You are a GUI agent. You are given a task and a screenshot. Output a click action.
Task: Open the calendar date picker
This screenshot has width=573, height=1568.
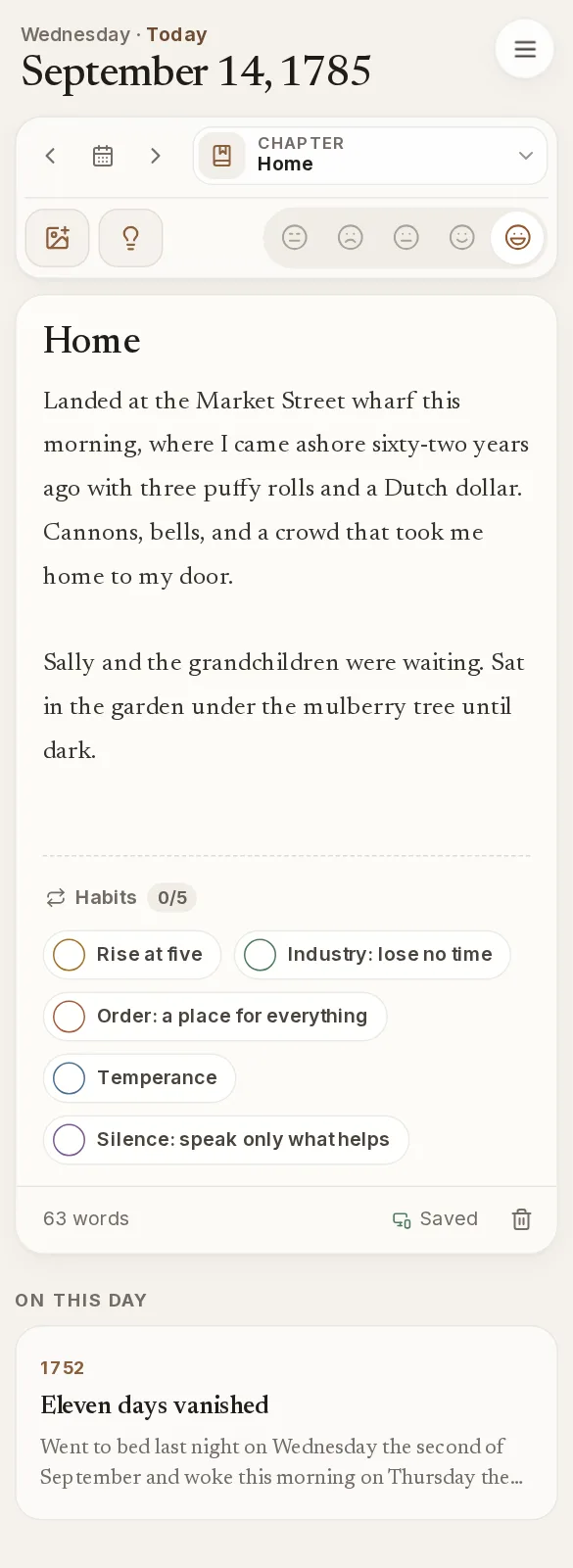click(103, 156)
